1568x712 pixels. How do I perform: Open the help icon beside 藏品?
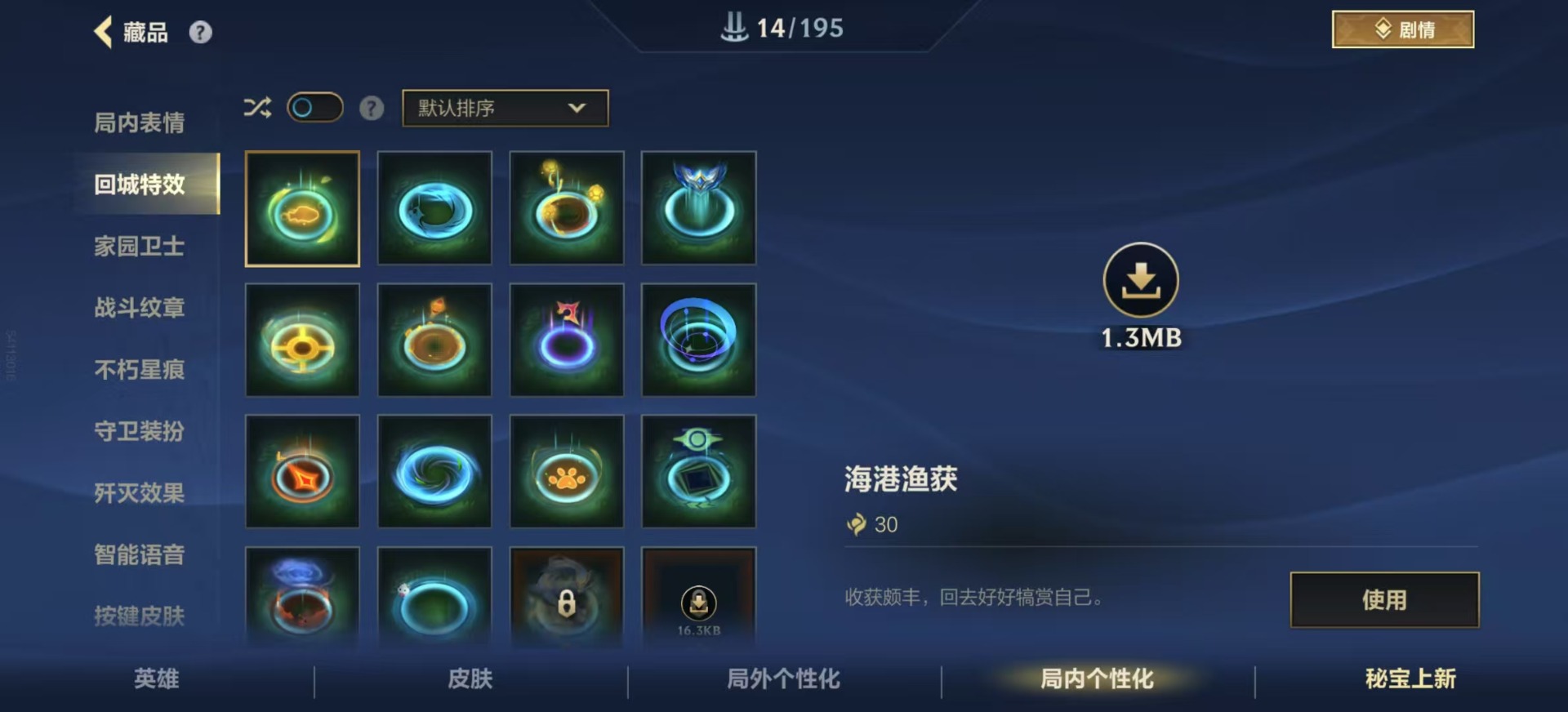click(x=200, y=33)
